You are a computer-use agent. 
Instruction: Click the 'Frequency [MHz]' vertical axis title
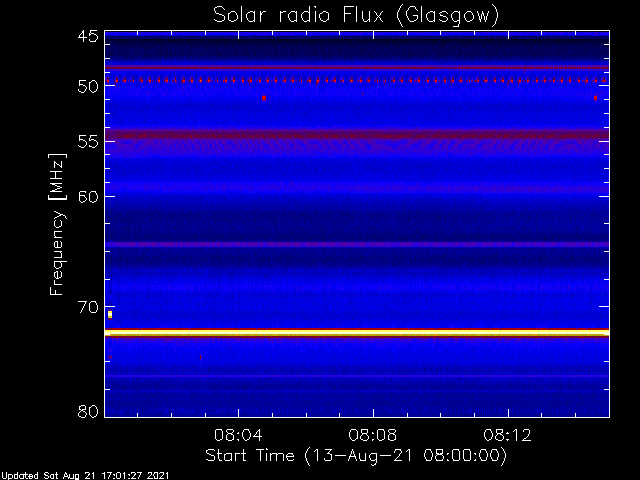[x=57, y=224]
